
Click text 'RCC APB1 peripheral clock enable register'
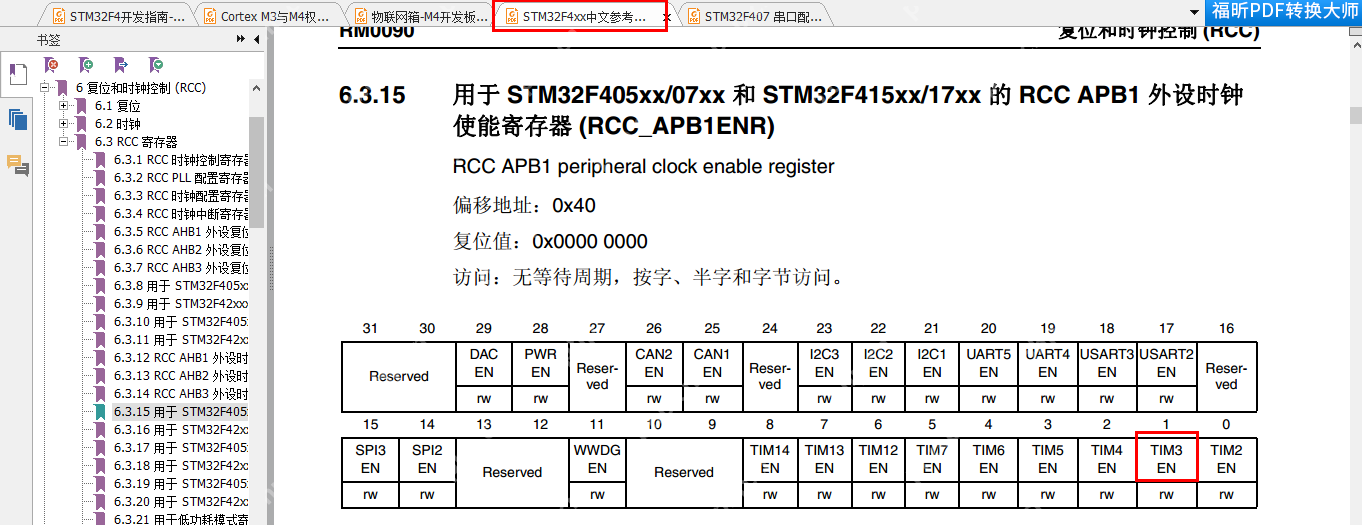coord(643,166)
